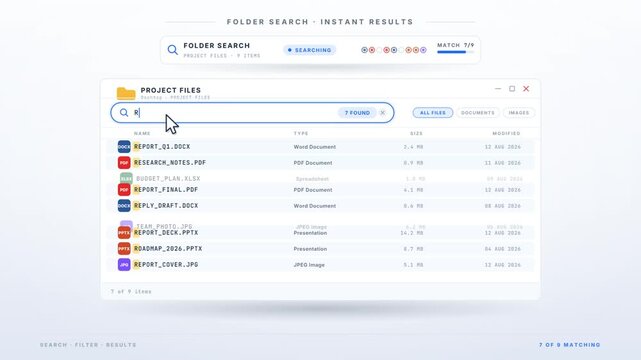Click the PPTX icon for ROADMAP_2026.PPTX

click(x=124, y=248)
